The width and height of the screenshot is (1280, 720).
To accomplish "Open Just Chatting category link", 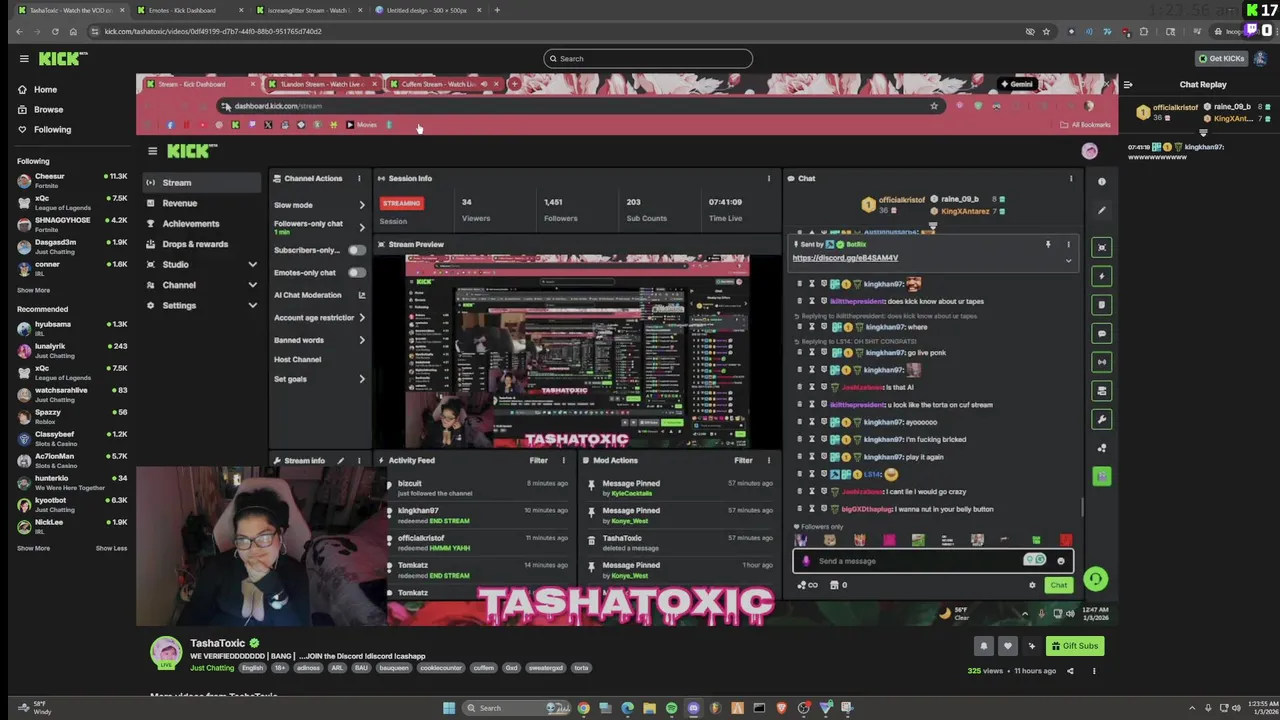I will click(x=212, y=668).
